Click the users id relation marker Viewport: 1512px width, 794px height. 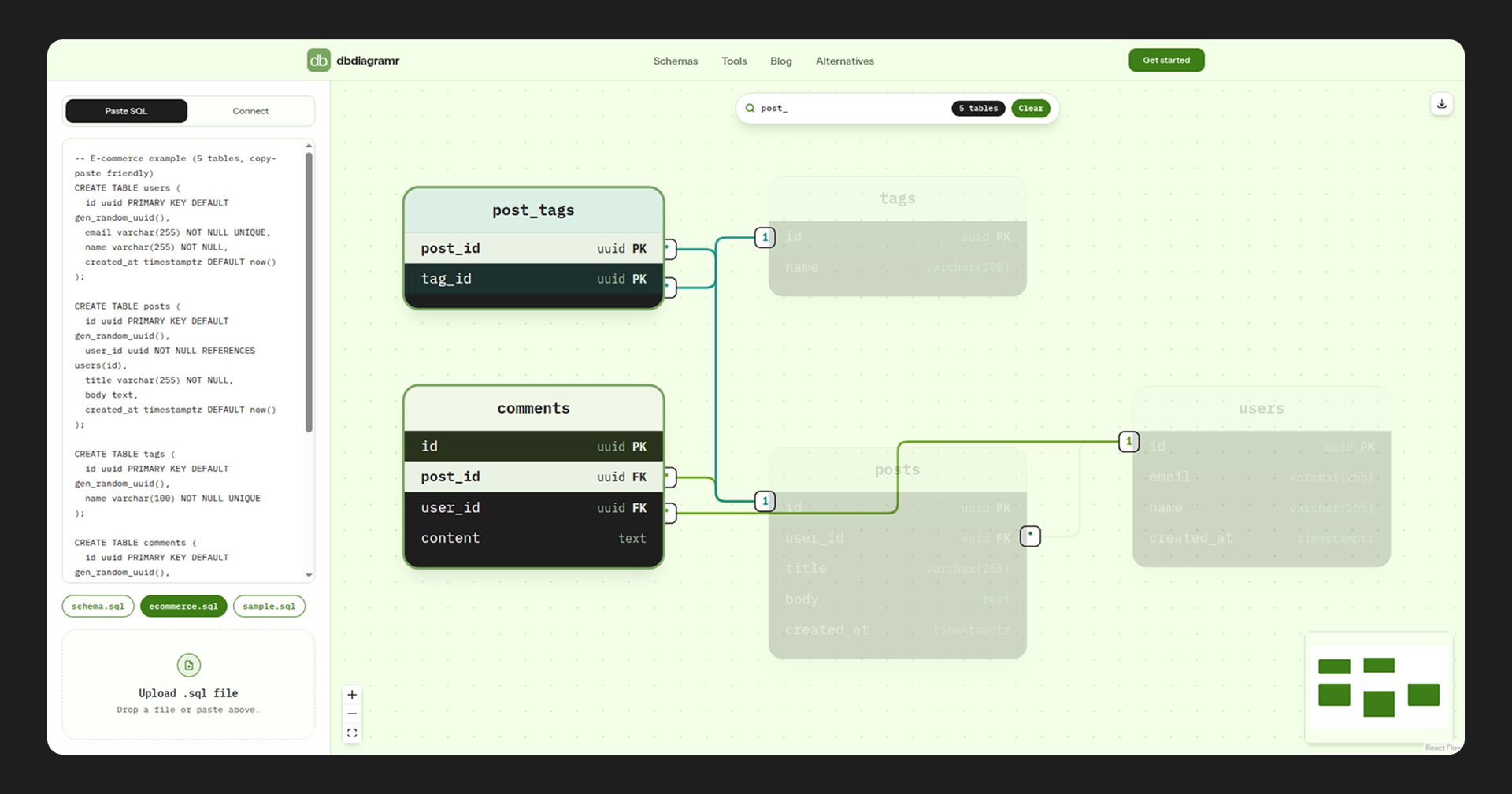(x=1128, y=442)
